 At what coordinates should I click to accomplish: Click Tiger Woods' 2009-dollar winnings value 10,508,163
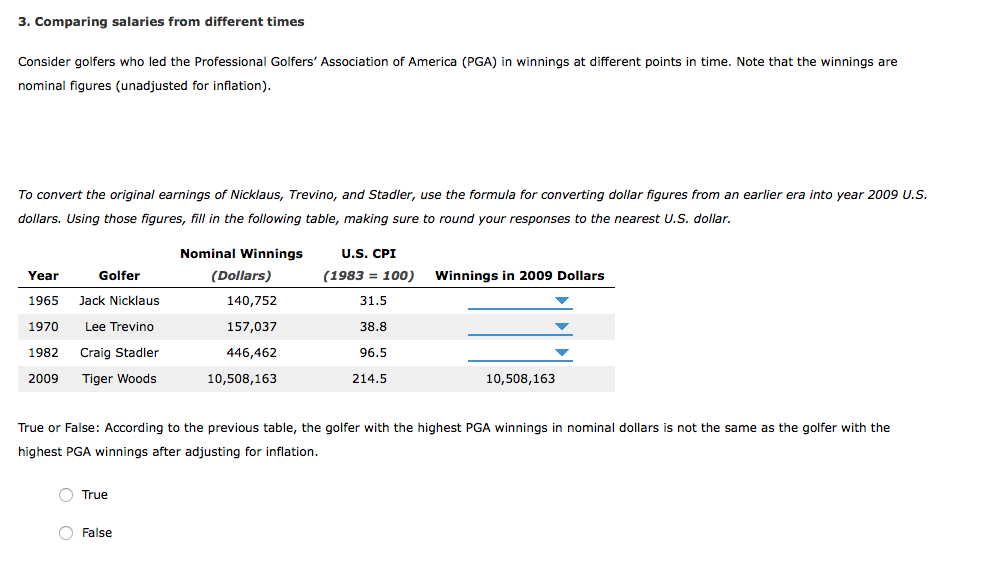(520, 379)
